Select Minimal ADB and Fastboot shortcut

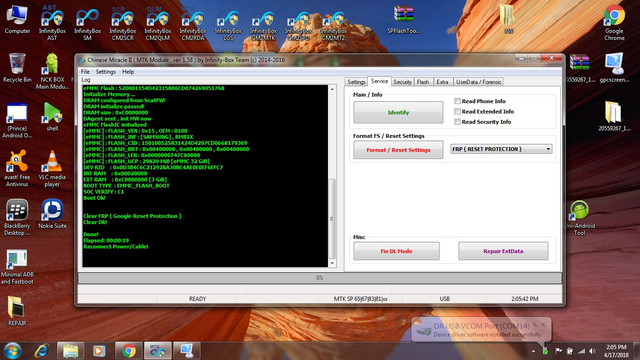point(17,267)
